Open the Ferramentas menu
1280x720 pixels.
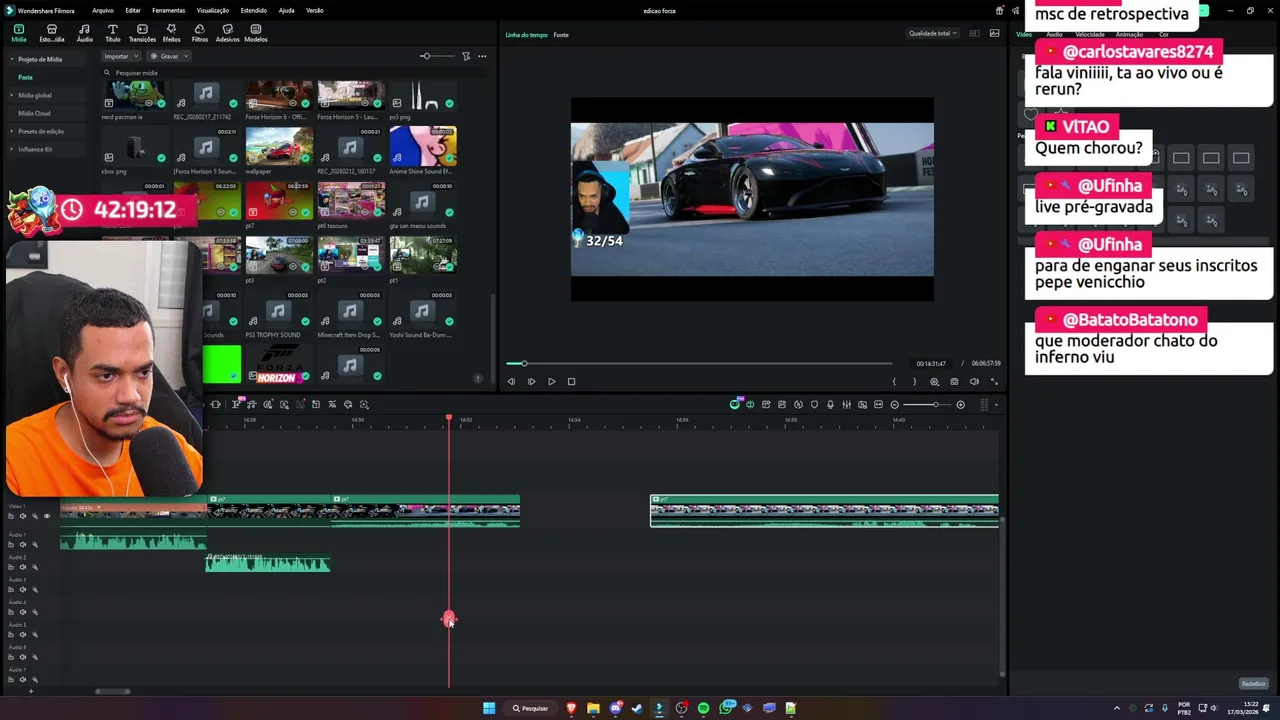pos(168,10)
